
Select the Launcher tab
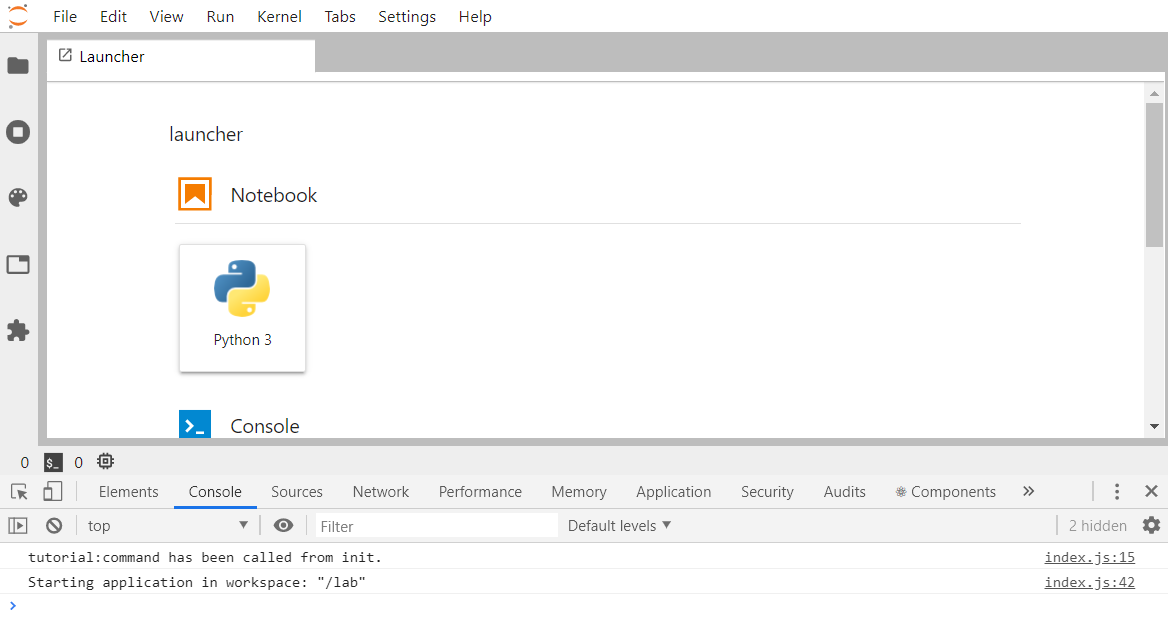tap(181, 57)
